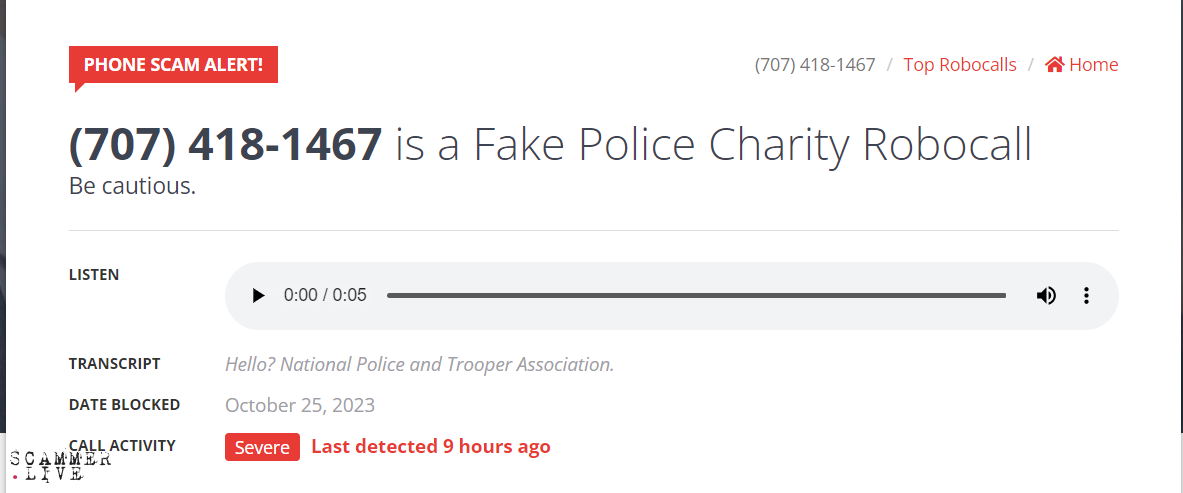Click the PHONE SCAM ALERT badge

coord(173,65)
